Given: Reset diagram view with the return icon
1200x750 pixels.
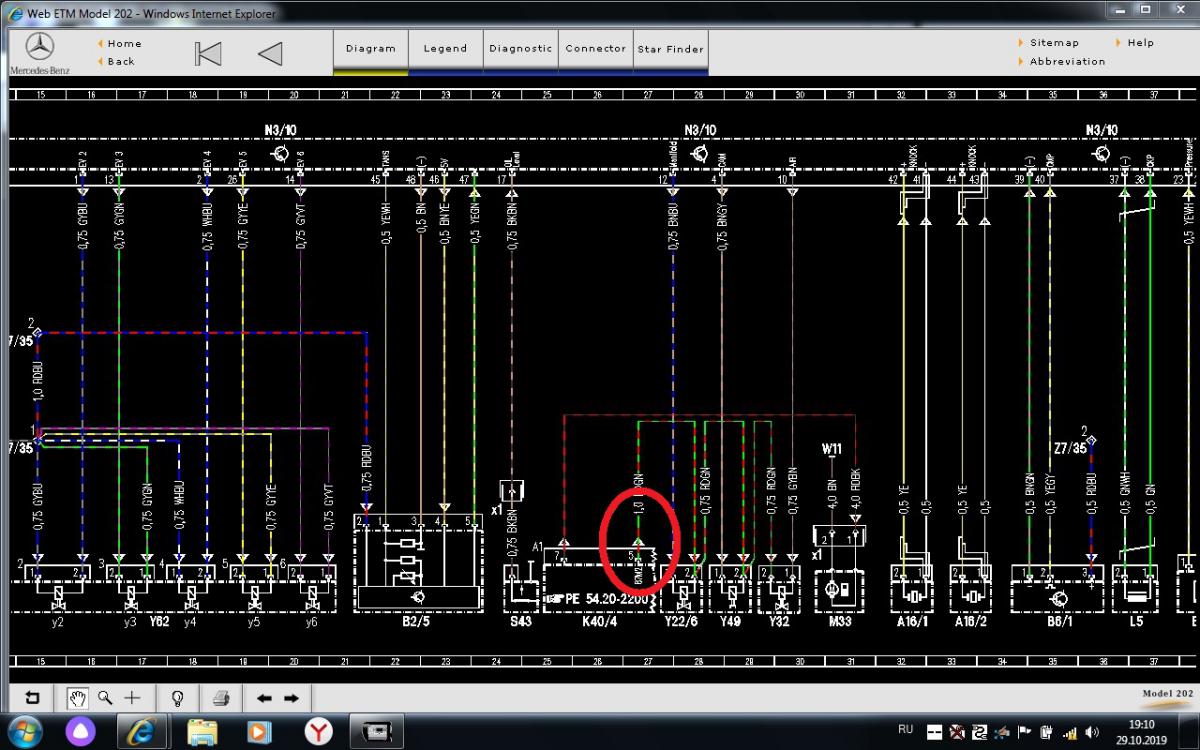Looking at the screenshot, I should pyautogui.click(x=32, y=698).
